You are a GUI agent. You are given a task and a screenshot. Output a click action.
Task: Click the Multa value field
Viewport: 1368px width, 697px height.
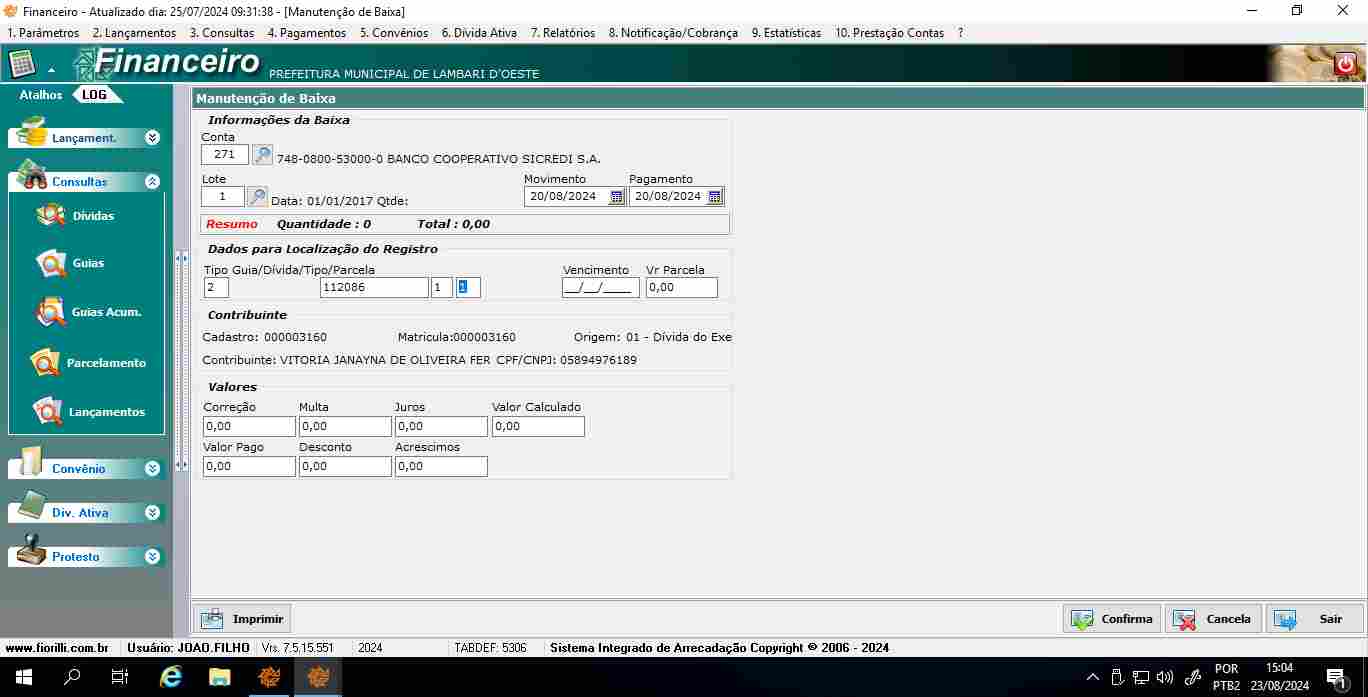345,427
